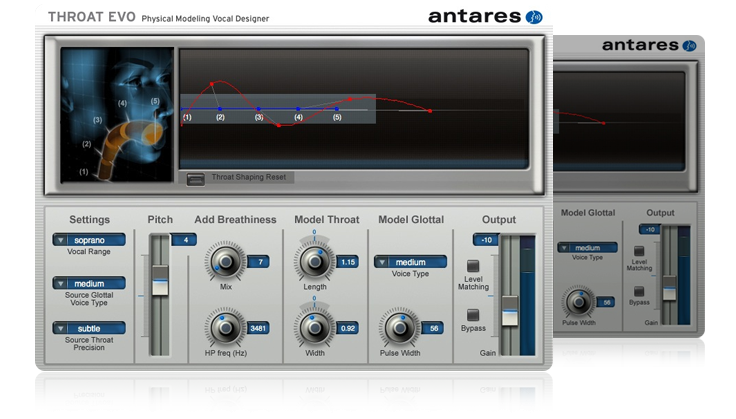Open Voice Type dropdown in back window
The image size is (736, 419).
point(587,247)
